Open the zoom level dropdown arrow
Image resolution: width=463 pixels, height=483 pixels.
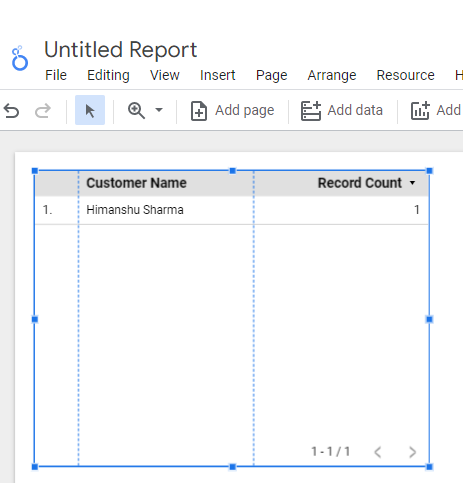159,110
